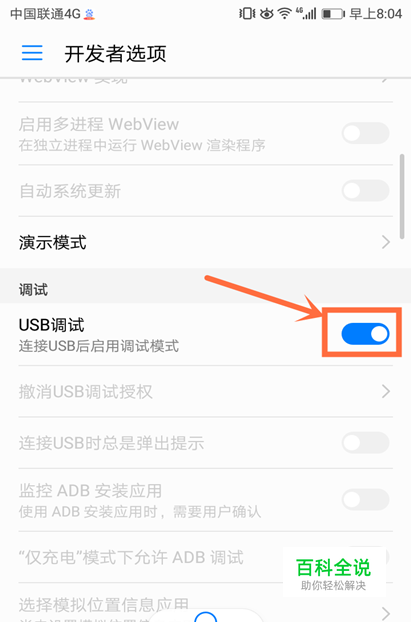Screen dimensions: 411x622
Task: Toggle 监控 ADB 安装应用 switch
Action: coord(365,499)
